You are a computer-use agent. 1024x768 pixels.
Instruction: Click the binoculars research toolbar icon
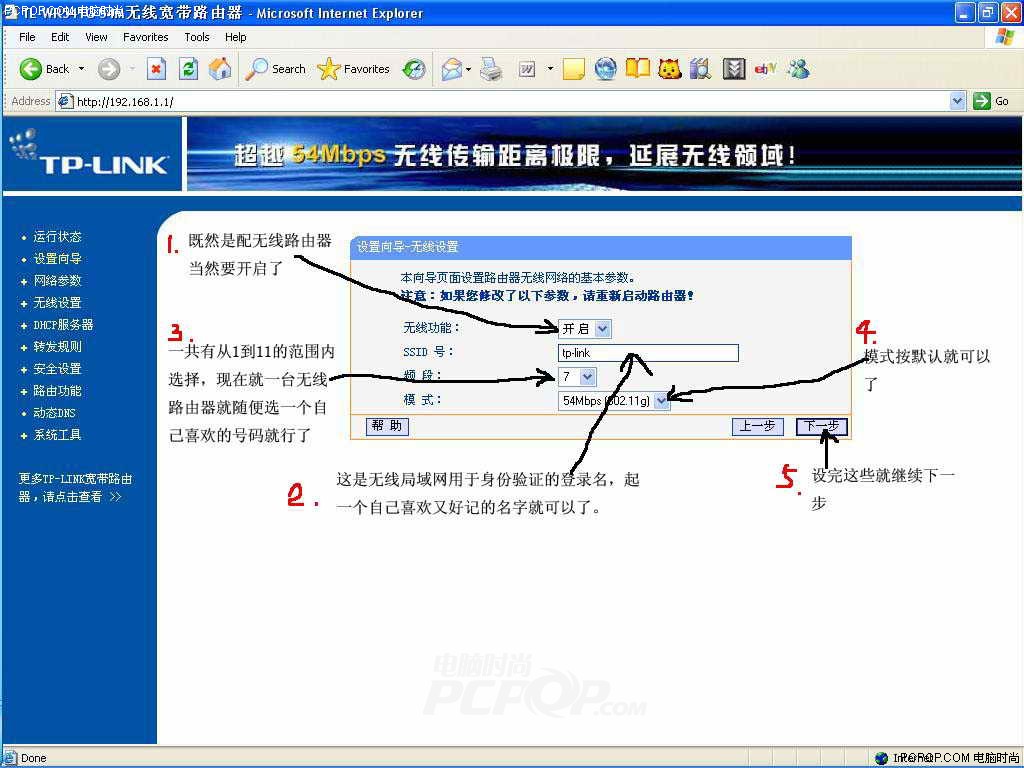click(700, 69)
